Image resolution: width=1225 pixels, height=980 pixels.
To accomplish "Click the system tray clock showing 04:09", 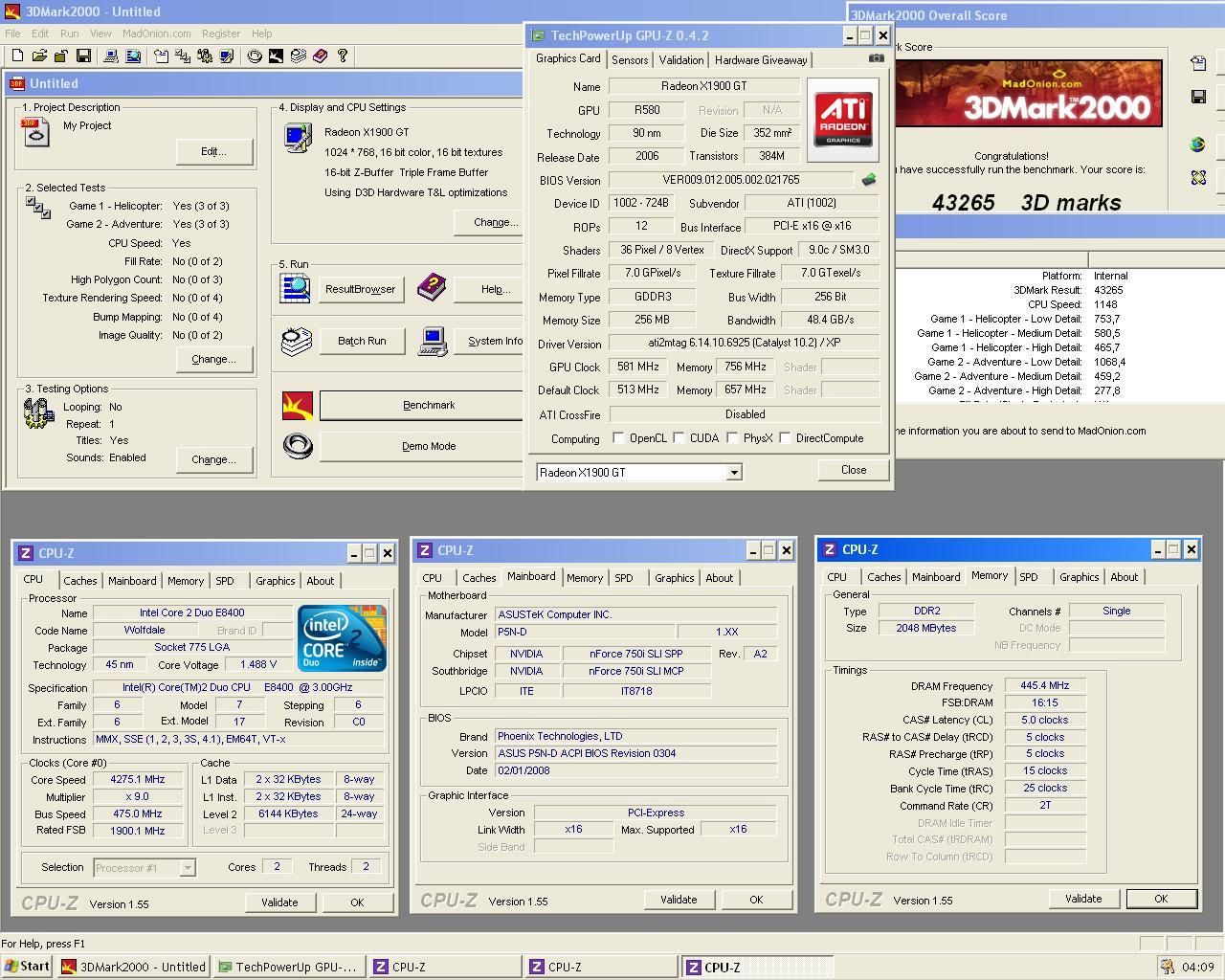I will click(1198, 968).
